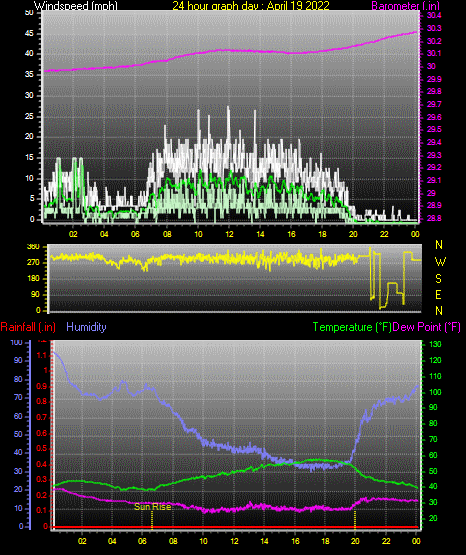Click hour 22 under the humidity chart
466x555 pixels.
pos(386,541)
